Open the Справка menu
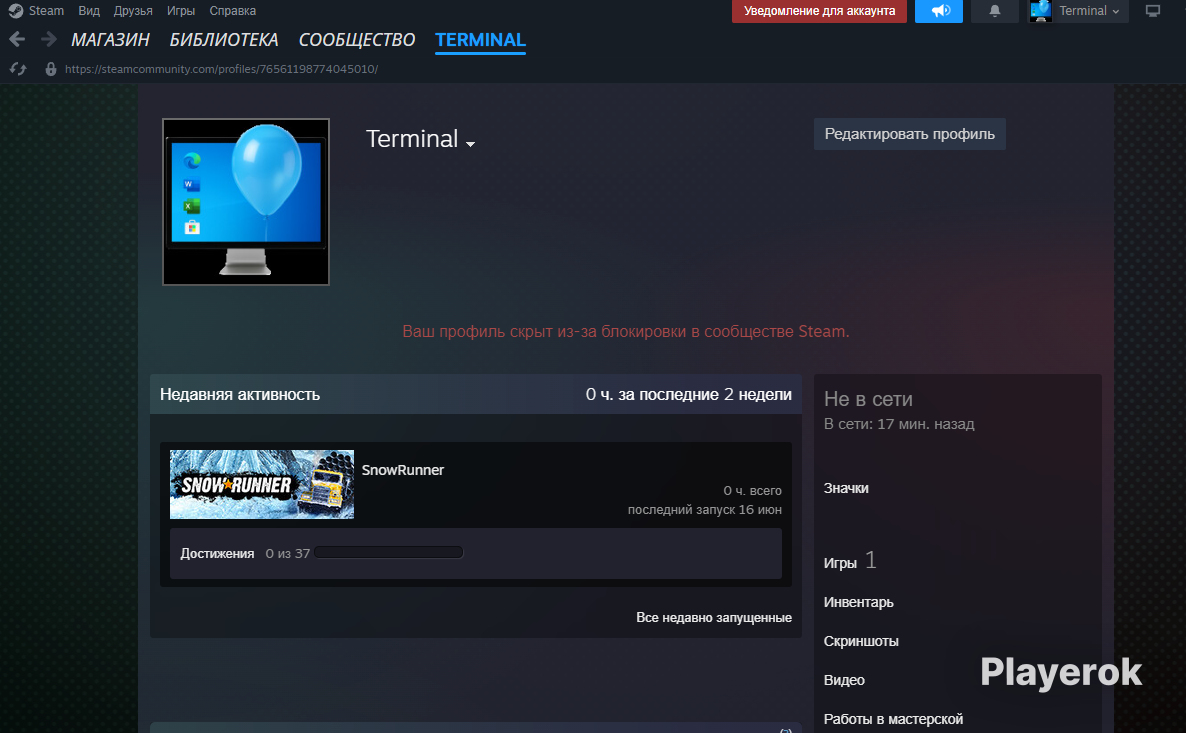1186x733 pixels. click(x=232, y=11)
